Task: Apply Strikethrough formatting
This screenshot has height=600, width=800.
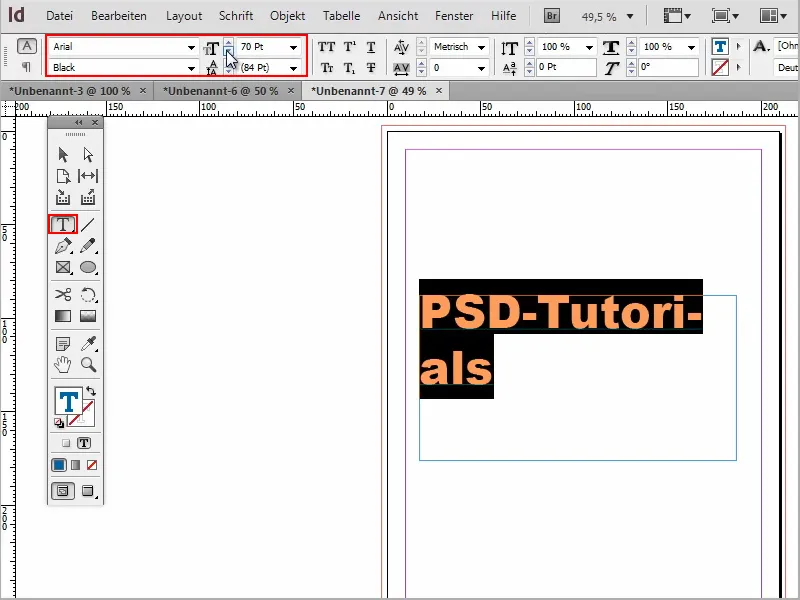Action: [x=371, y=67]
